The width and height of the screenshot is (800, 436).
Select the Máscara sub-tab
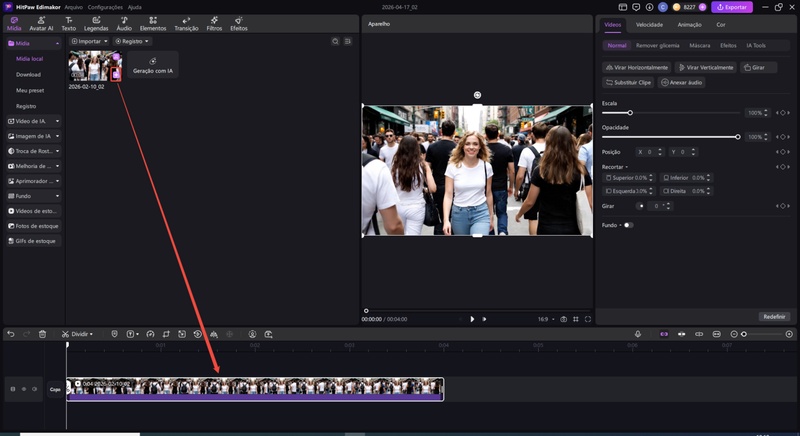(x=699, y=45)
